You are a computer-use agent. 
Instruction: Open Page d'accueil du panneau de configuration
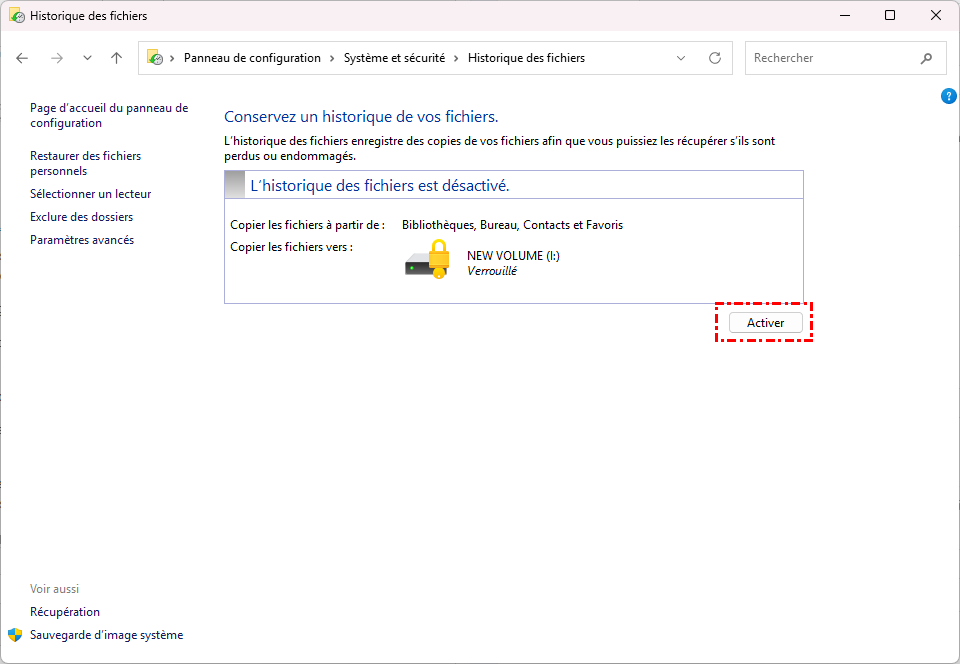[x=109, y=115]
